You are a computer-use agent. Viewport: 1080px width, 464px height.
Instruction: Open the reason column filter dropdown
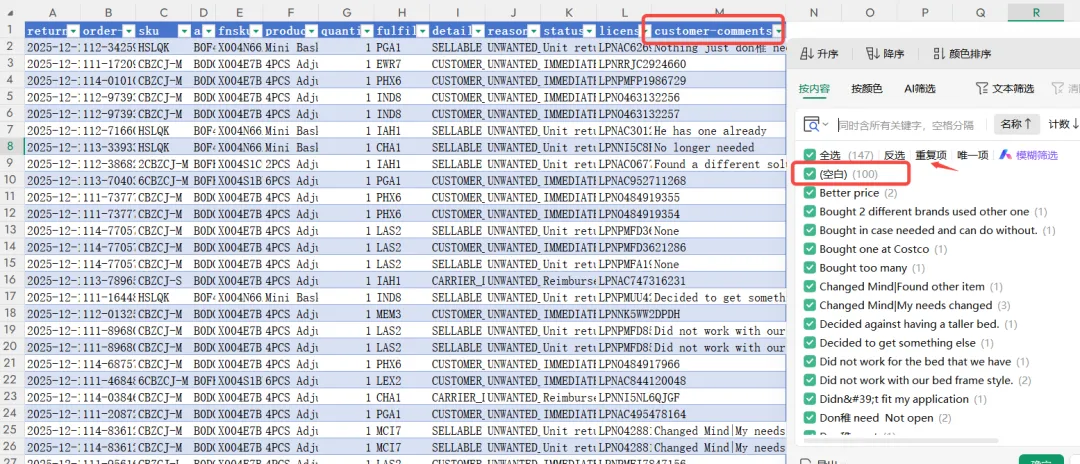point(533,32)
